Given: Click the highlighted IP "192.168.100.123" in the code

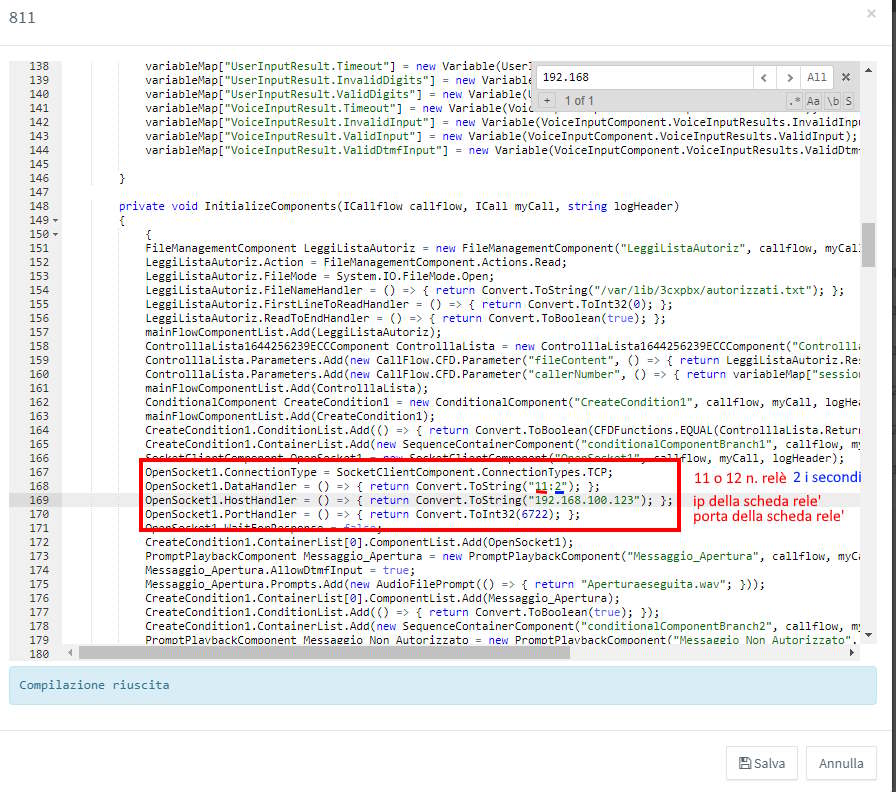Looking at the screenshot, I should pos(583,501).
